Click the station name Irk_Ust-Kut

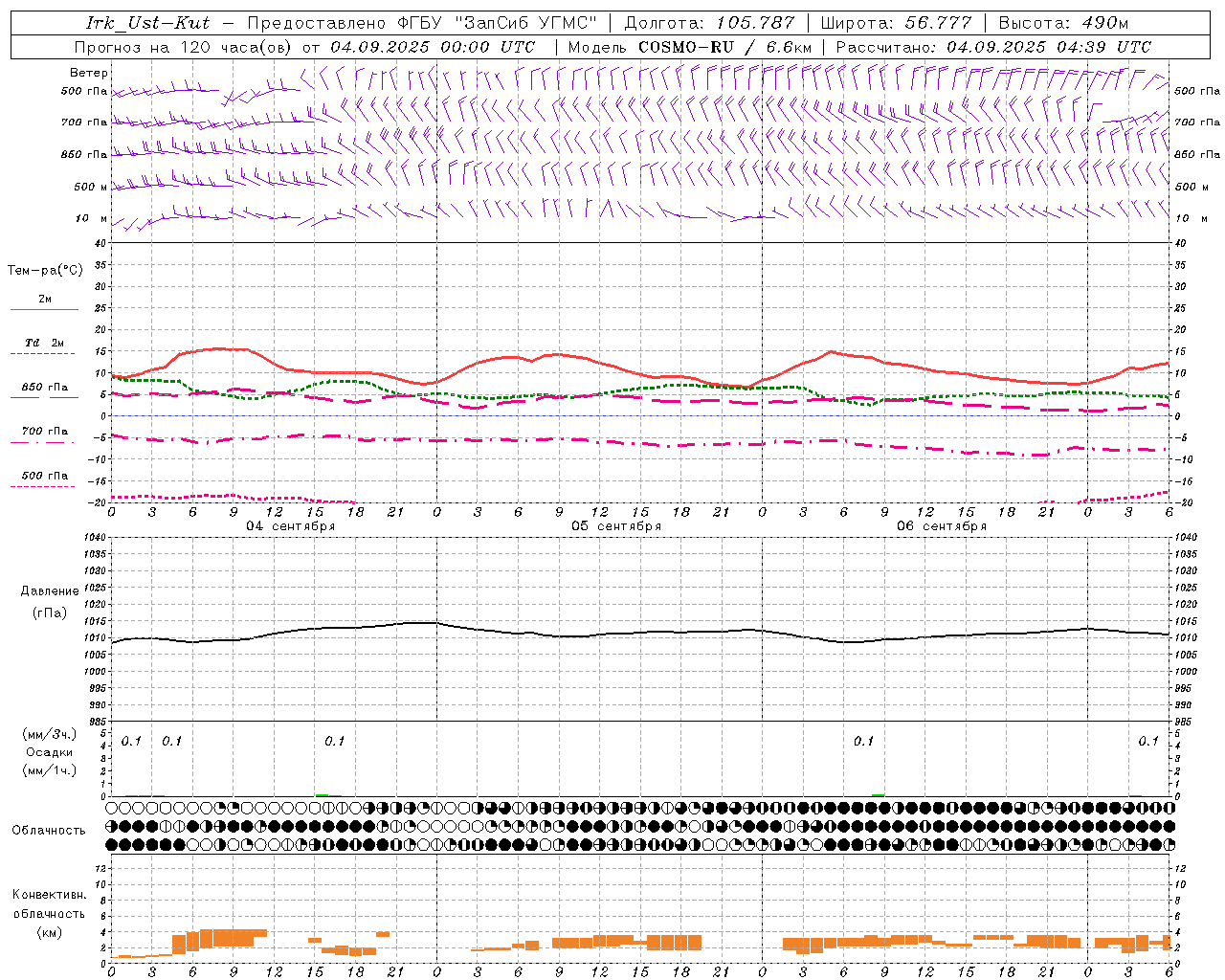148,23
